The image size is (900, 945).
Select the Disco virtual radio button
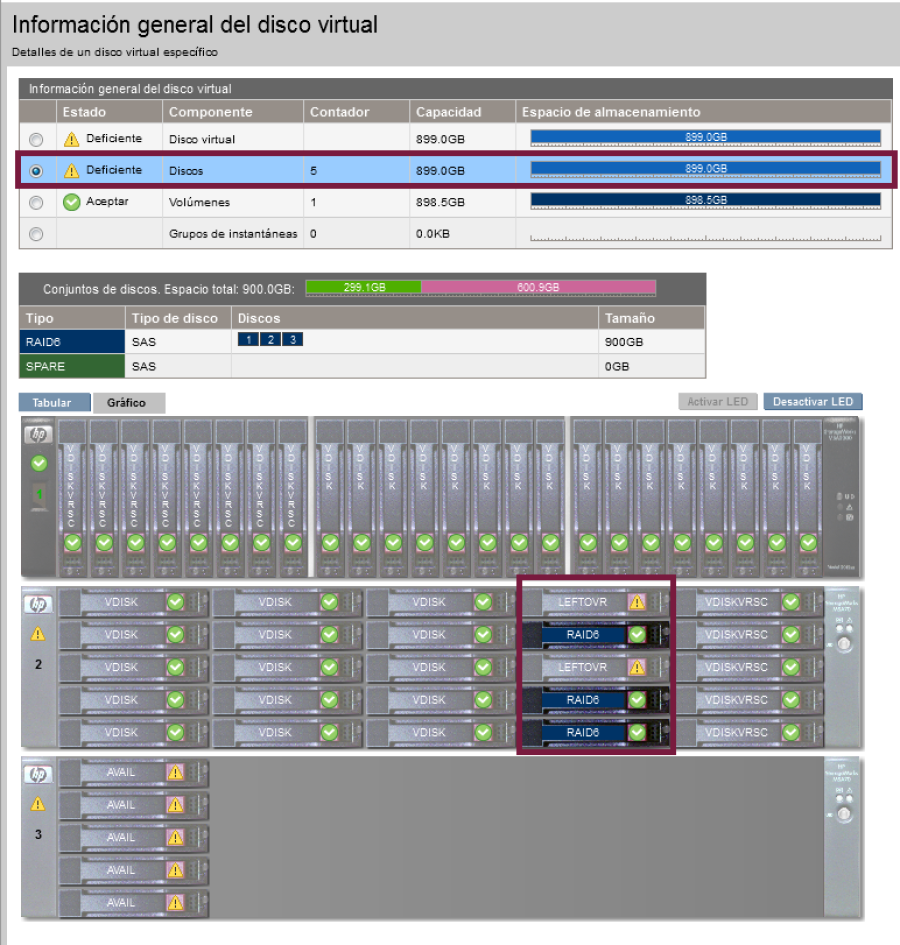point(37,139)
